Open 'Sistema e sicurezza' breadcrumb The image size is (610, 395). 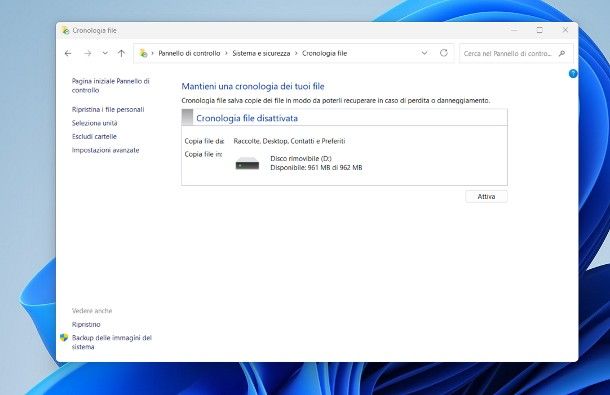pyautogui.click(x=261, y=53)
